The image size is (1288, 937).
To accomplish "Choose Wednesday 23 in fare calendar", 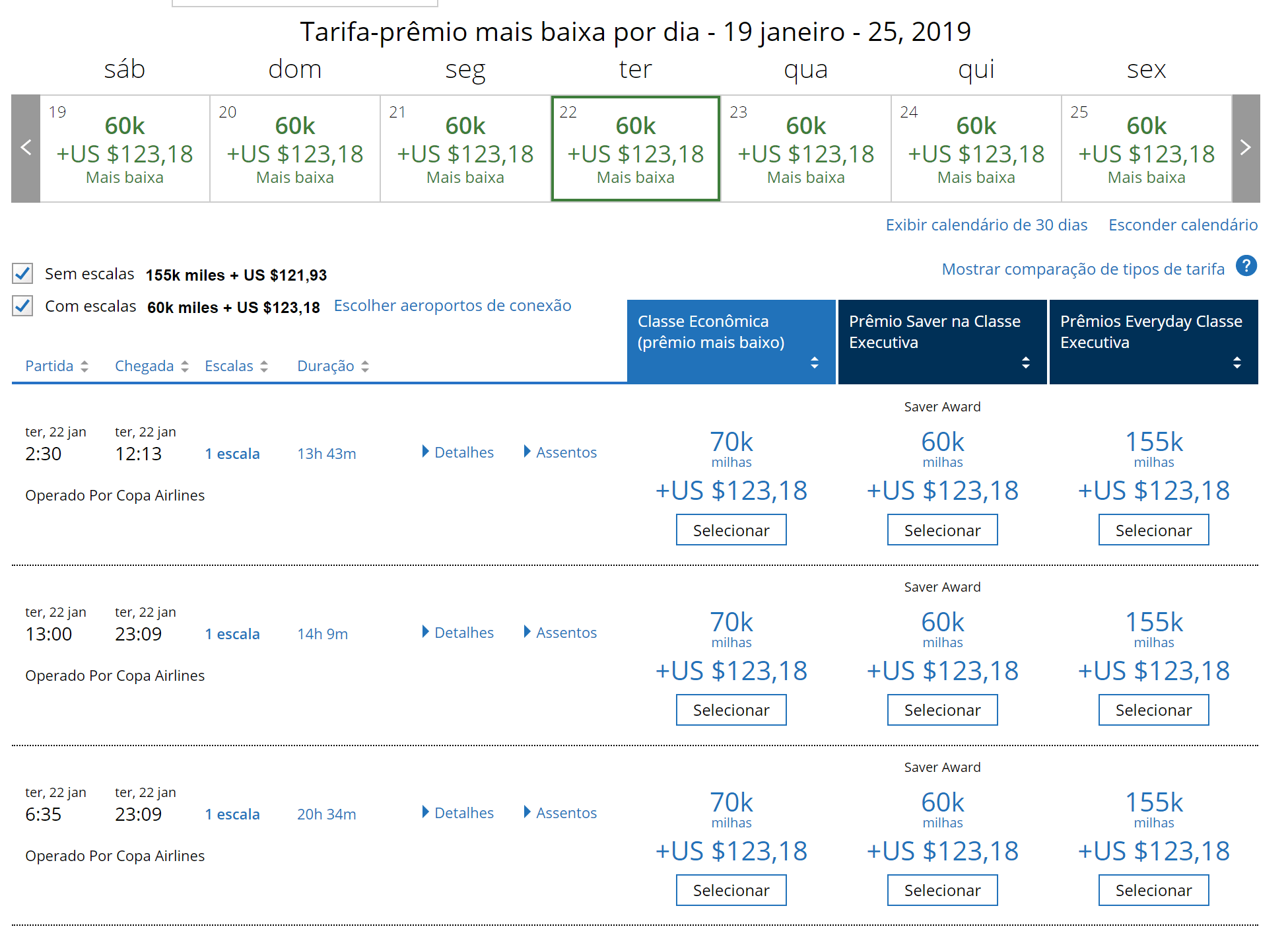I will tap(805, 149).
